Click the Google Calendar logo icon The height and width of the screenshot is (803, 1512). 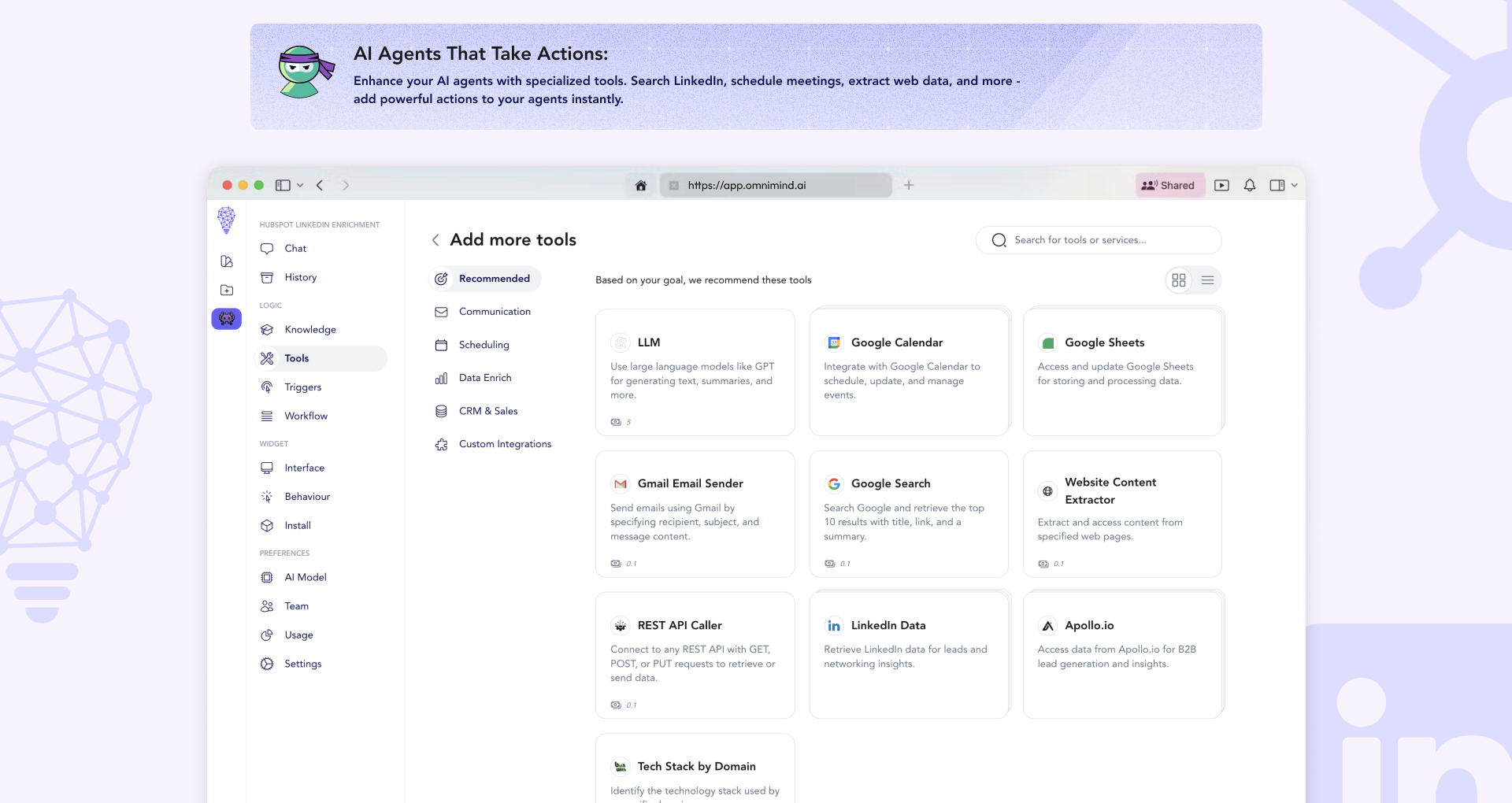pos(834,342)
